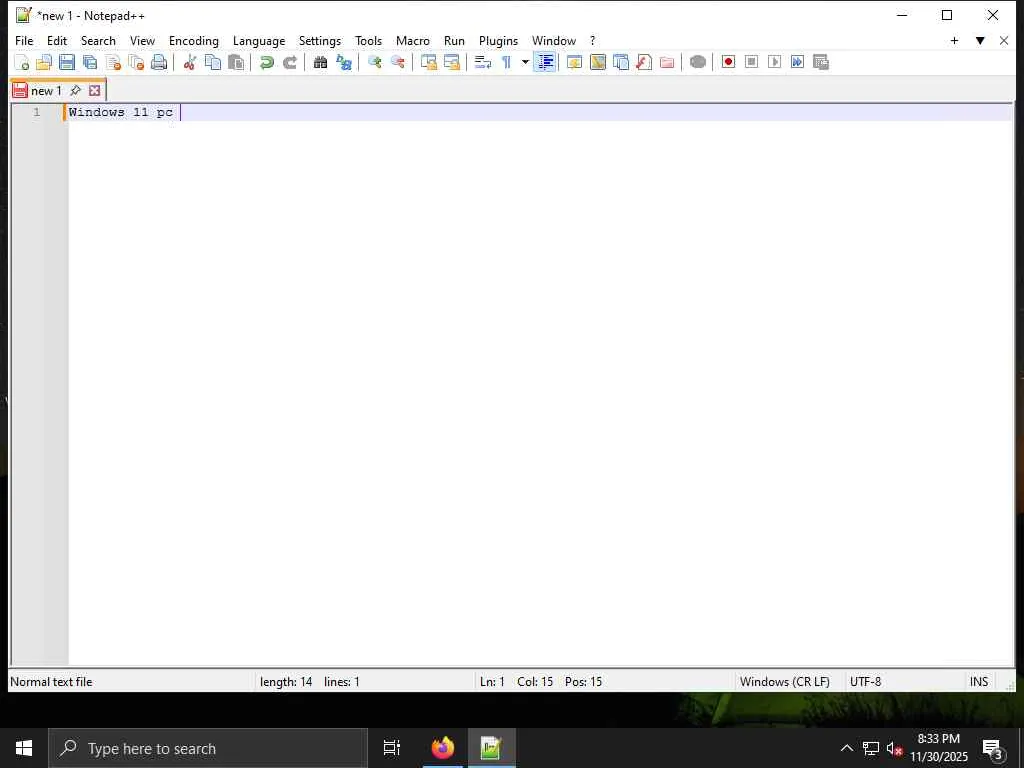Toggle INS mode in status bar

point(978,682)
